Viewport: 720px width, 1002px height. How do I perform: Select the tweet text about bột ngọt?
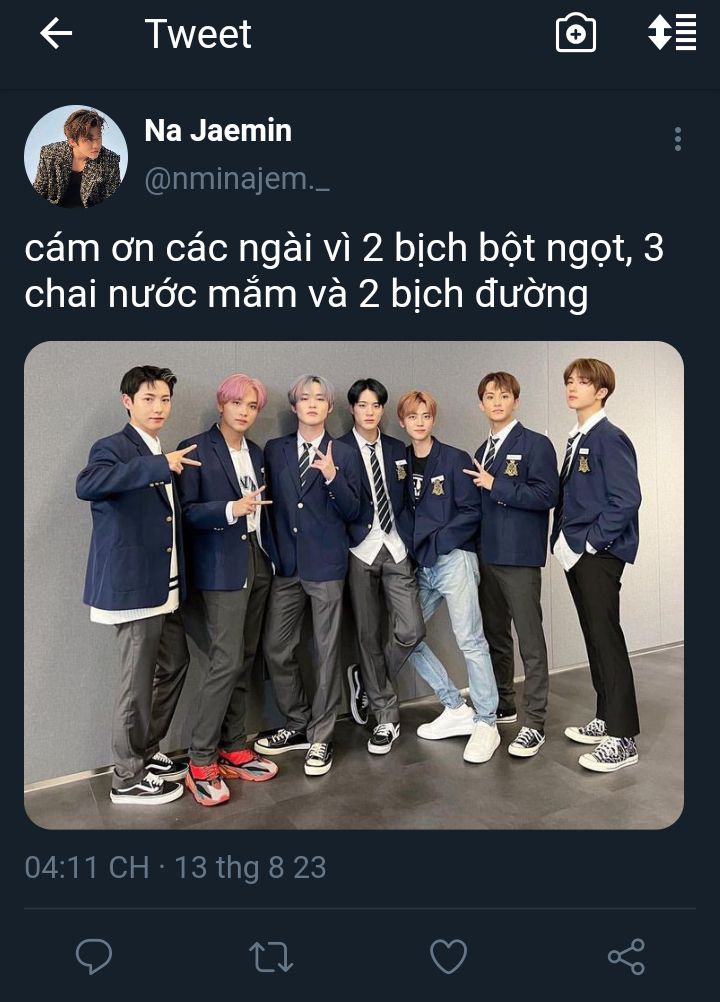[344, 271]
